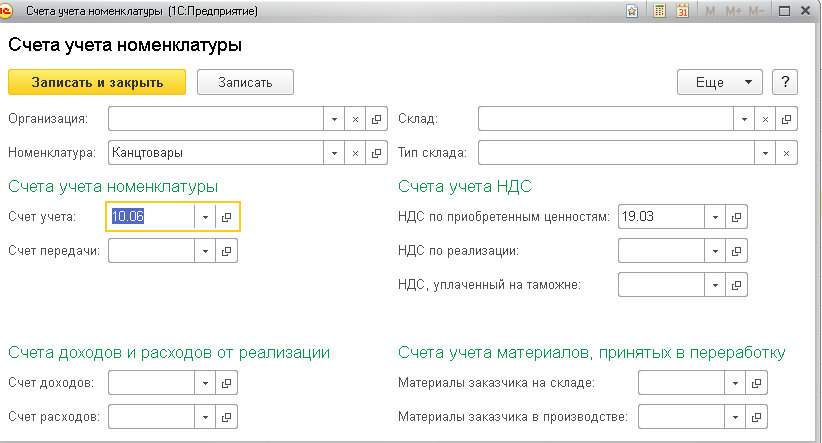Expand the Номенклатура dropdown list

334,153
